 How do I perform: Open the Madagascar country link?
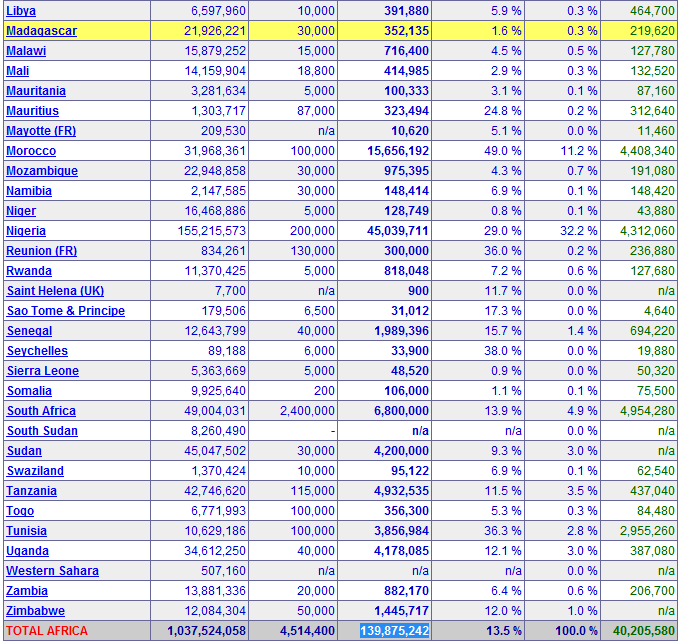click(42, 31)
